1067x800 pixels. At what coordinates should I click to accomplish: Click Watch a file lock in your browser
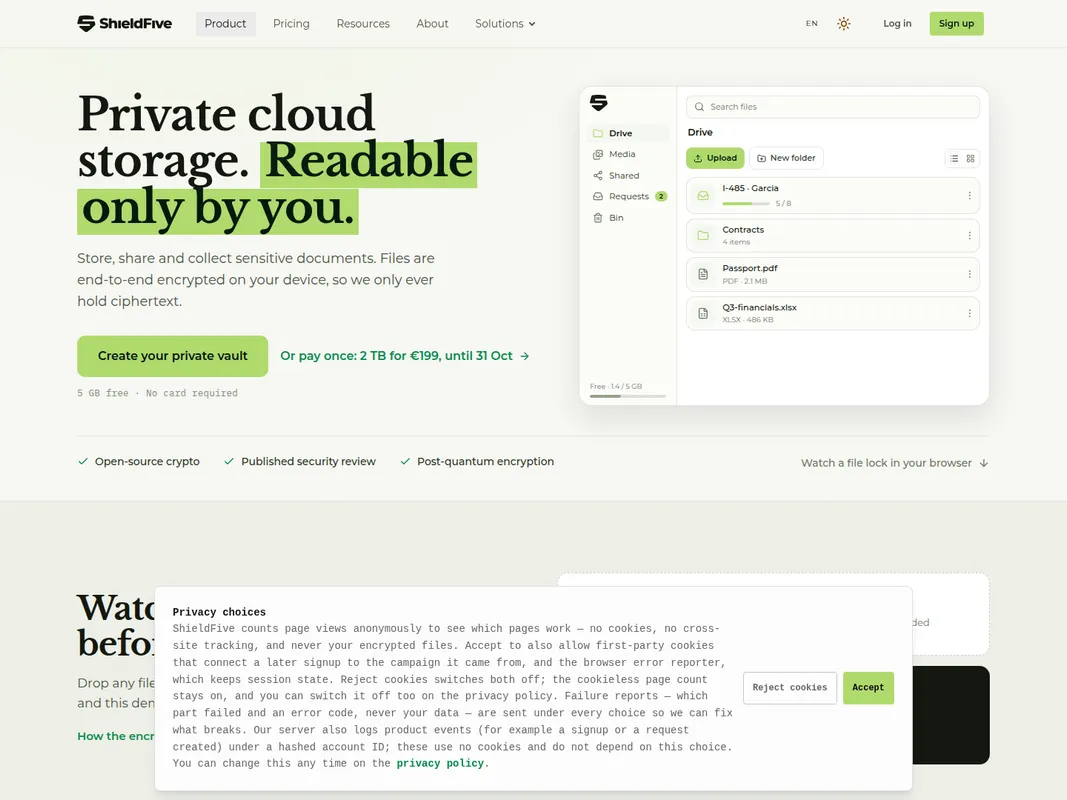[894, 463]
